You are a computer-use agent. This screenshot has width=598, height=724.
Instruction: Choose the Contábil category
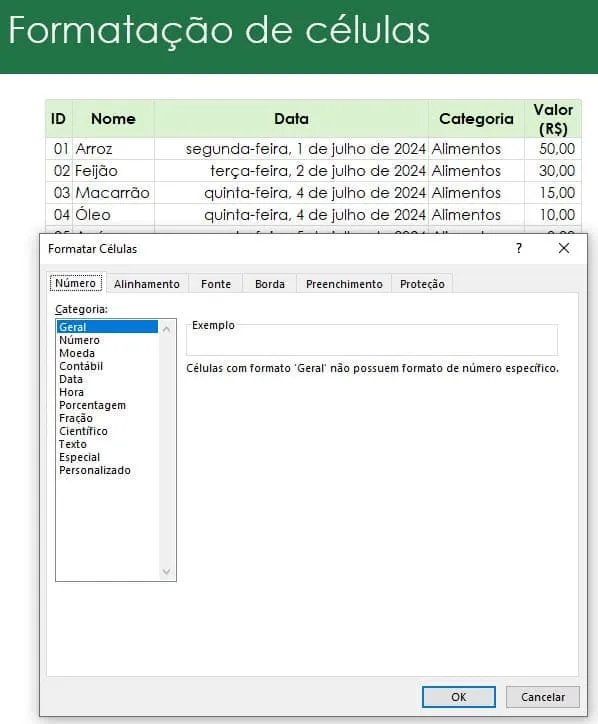point(107,366)
